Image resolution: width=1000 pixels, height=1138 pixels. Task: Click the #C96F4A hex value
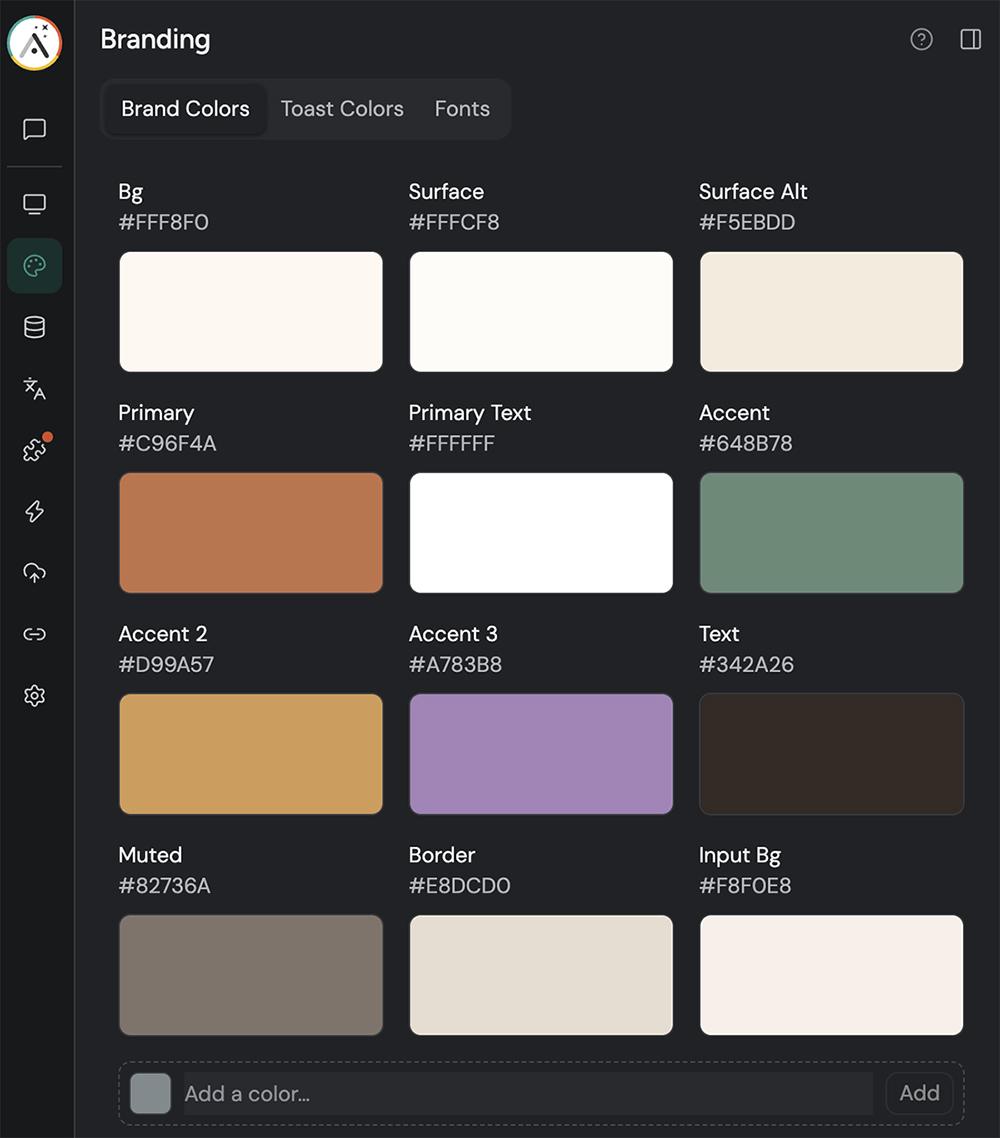pos(167,443)
